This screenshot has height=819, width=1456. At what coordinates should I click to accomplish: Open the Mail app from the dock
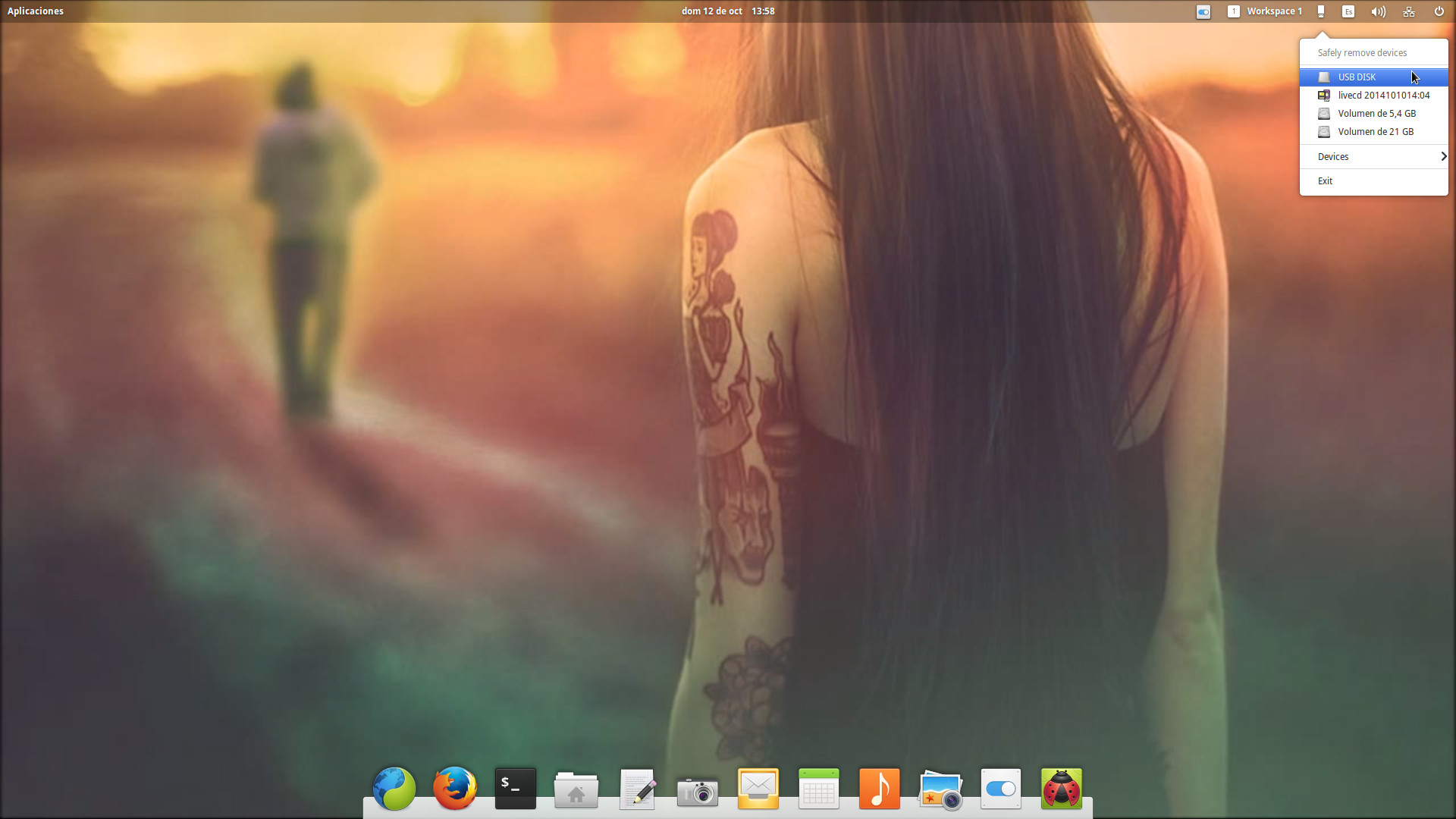758,789
